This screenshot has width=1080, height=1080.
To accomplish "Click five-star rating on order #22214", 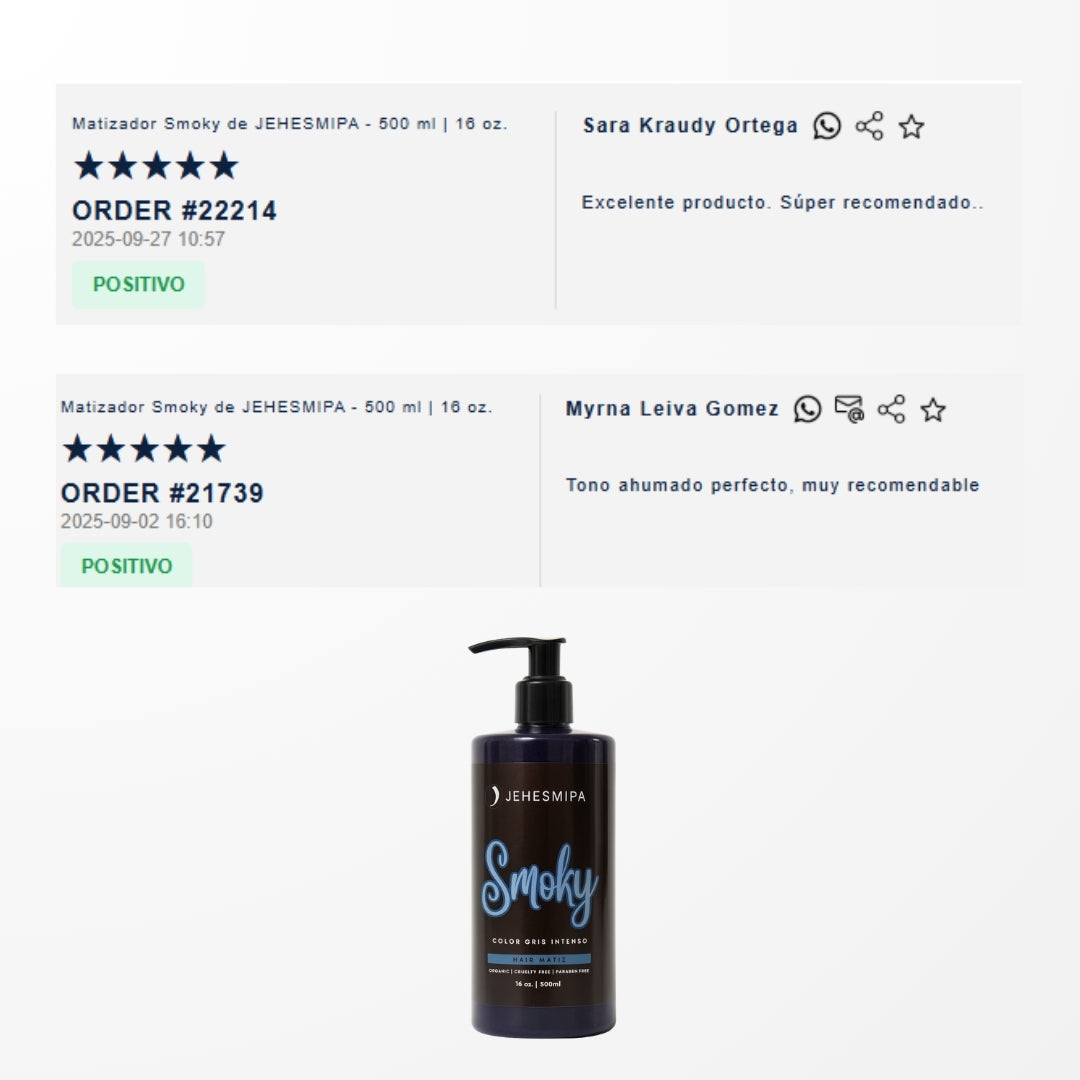I will pyautogui.click(x=156, y=166).
